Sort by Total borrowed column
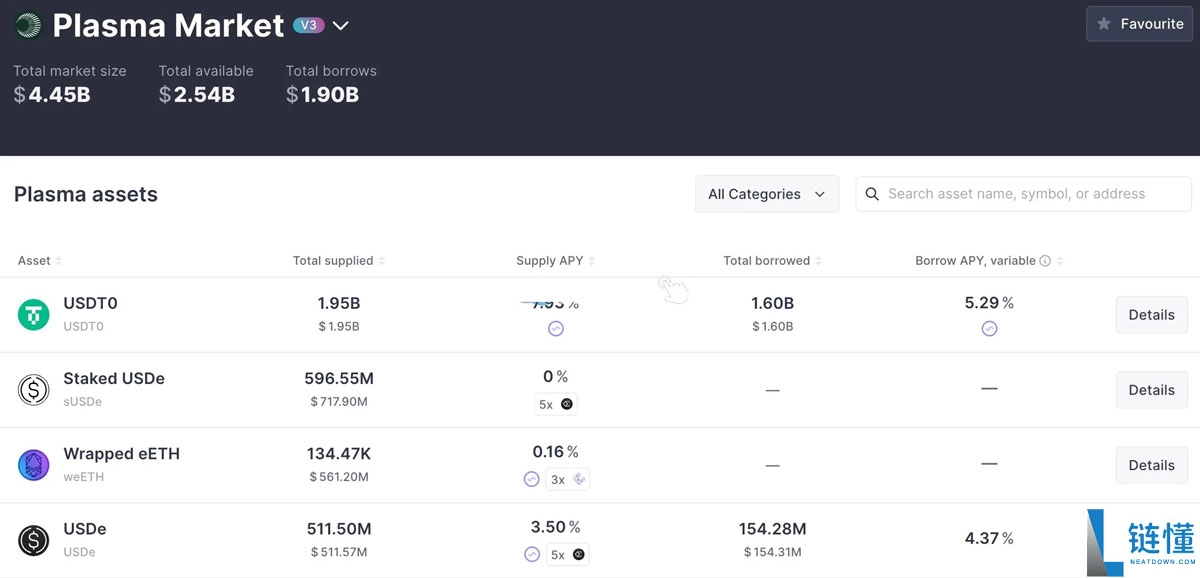The image size is (1200, 578). click(773, 261)
